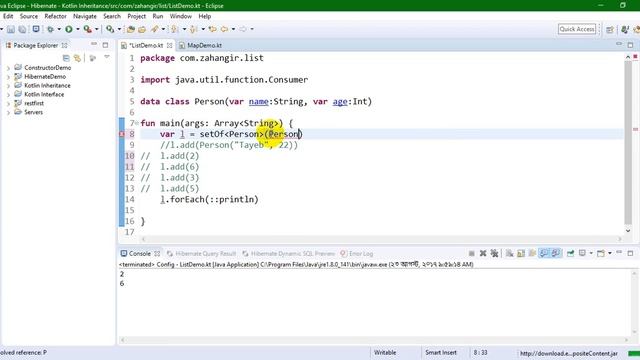
Task: Click the Writable status bar field
Action: 385,353
